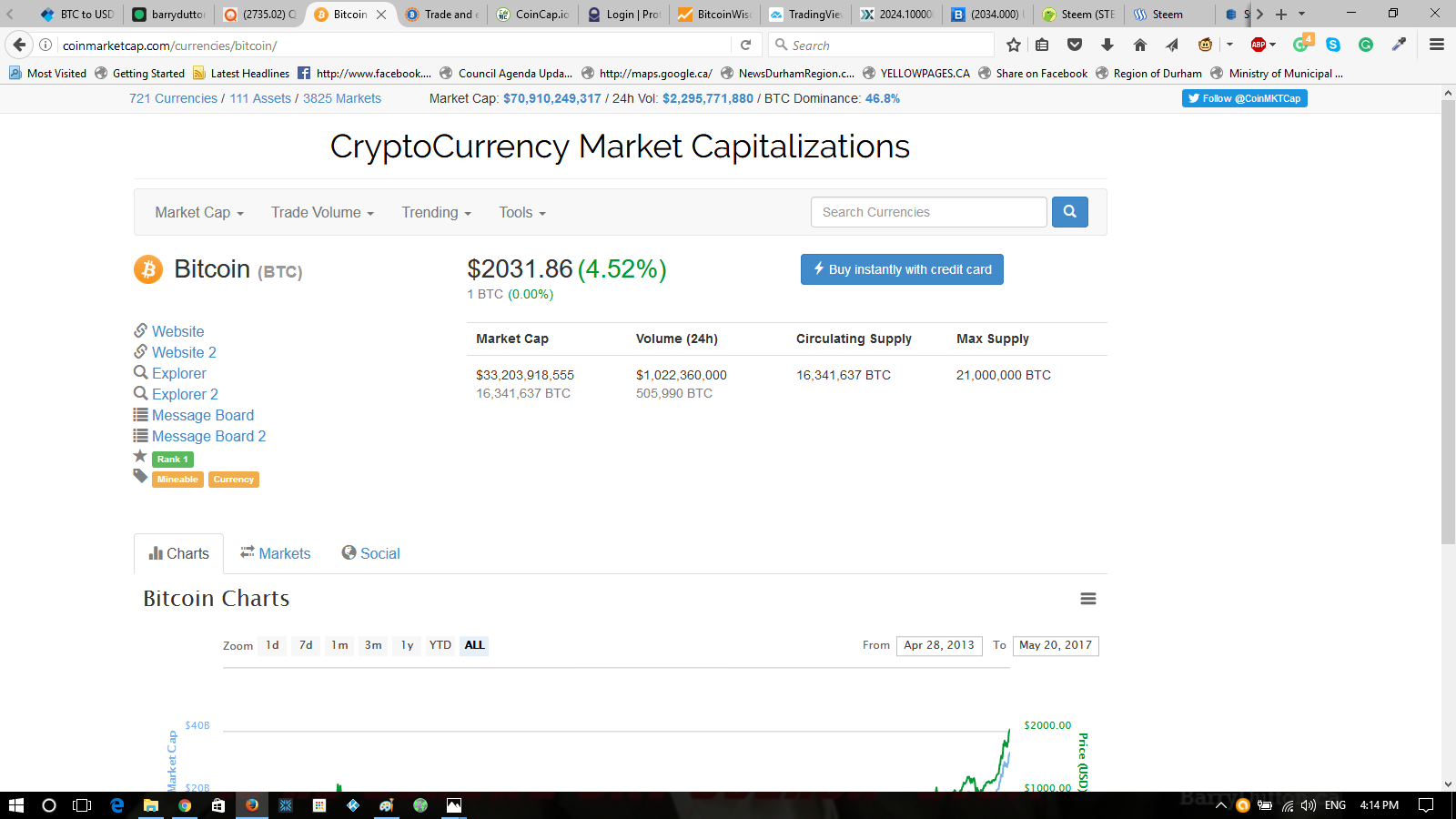
Task: Open Cortana search circle in the taskbar
Action: pyautogui.click(x=49, y=805)
